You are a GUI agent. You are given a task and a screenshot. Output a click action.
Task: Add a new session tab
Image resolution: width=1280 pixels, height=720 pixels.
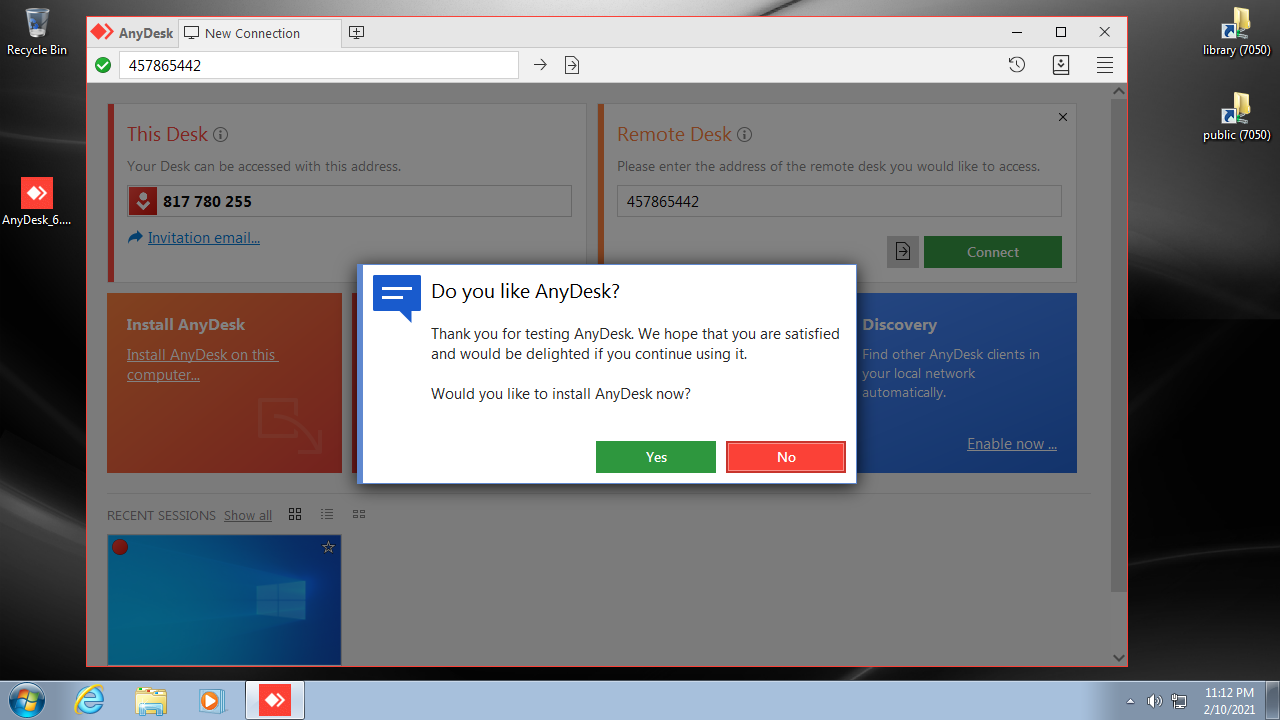coord(356,33)
